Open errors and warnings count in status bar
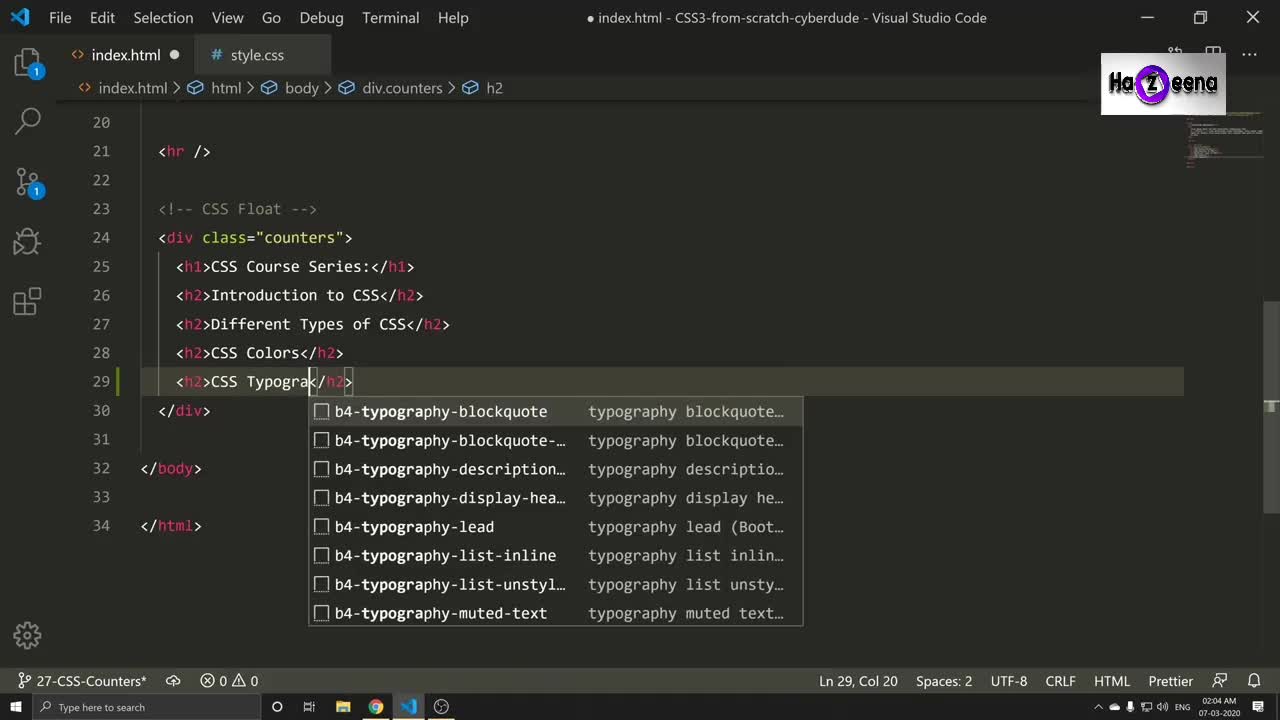Screen dimensions: 1280x720 point(229,681)
